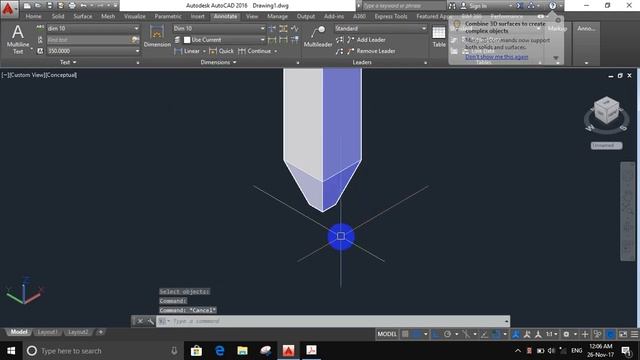Click the navigation bar strip on right edge
Image resolution: width=640 pixels, height=360 pixels.
pos(627,211)
